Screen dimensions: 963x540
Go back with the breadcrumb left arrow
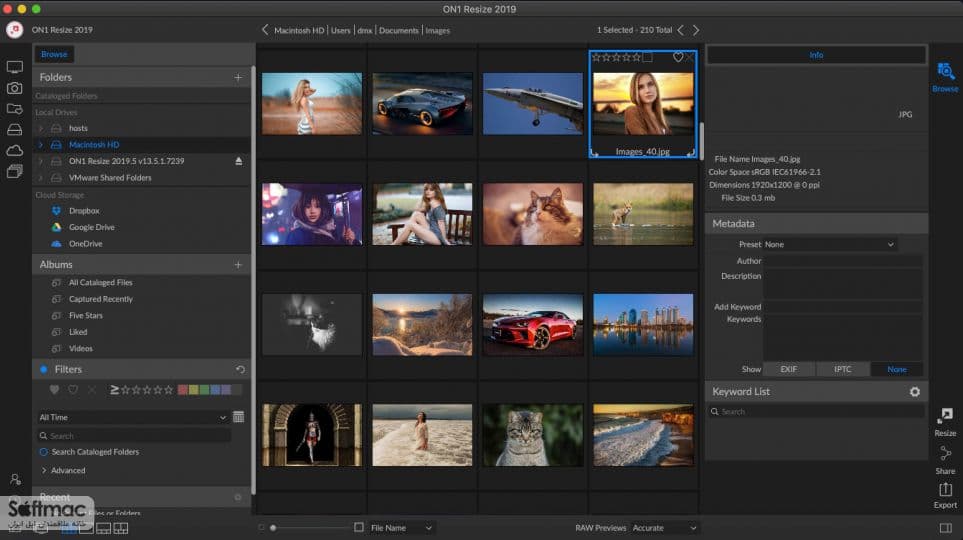[265, 29]
